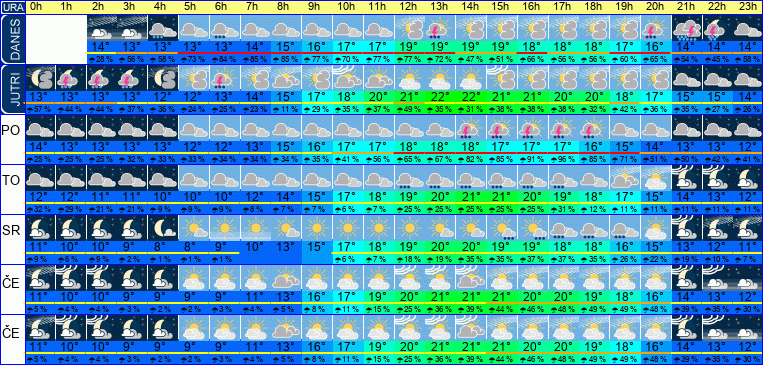Click the JUTRI 6h thunderstorm icon
This screenshot has height=365, width=763.
tap(224, 78)
